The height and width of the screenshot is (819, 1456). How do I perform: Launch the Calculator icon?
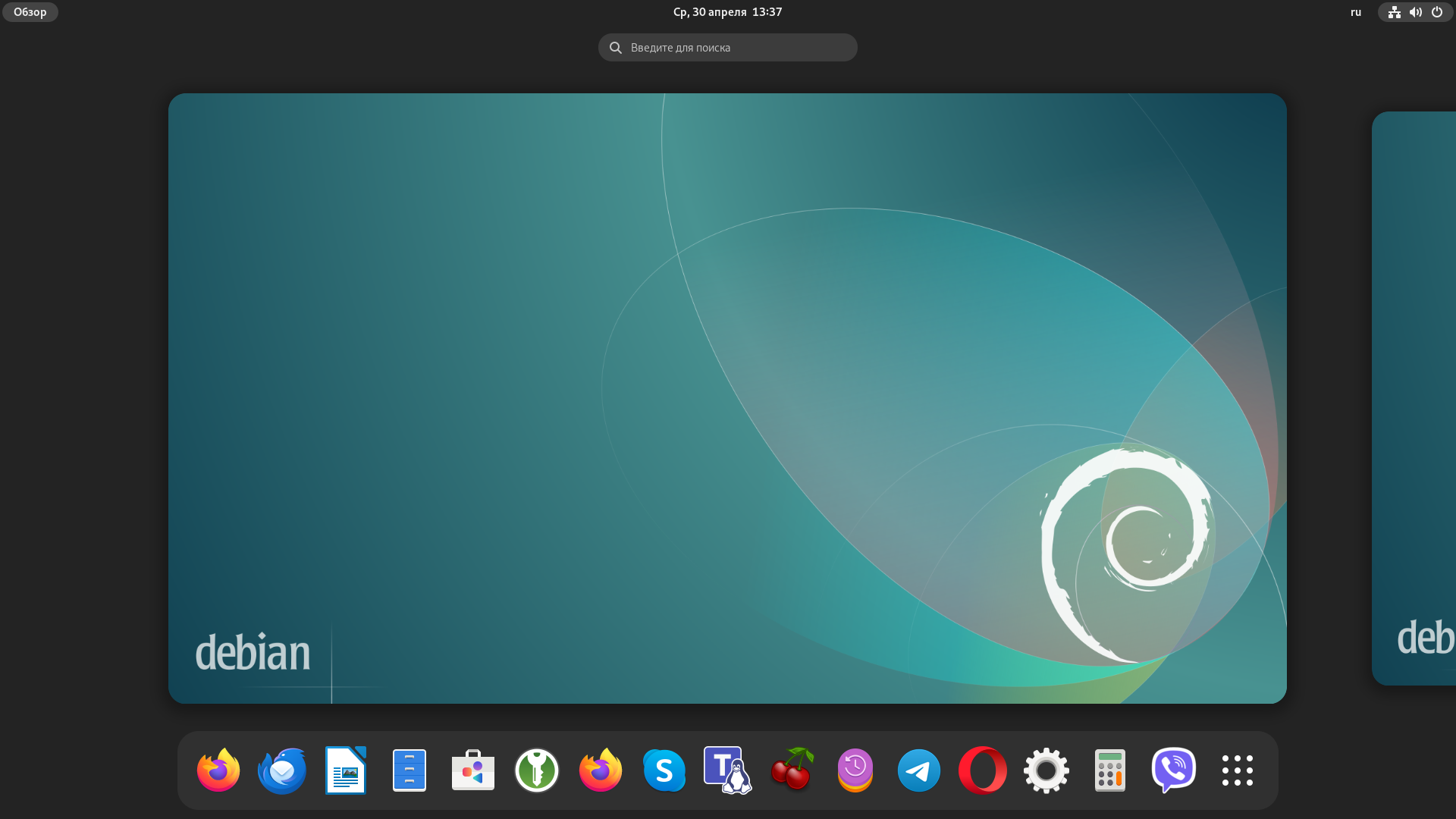pos(1110,770)
